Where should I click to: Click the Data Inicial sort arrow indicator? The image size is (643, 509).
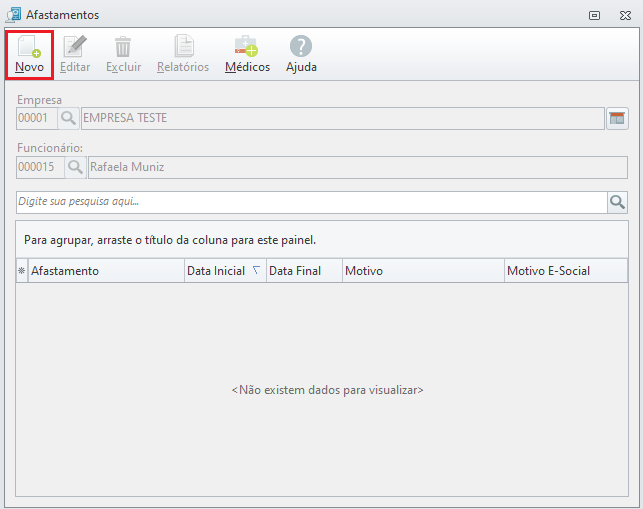click(256, 270)
